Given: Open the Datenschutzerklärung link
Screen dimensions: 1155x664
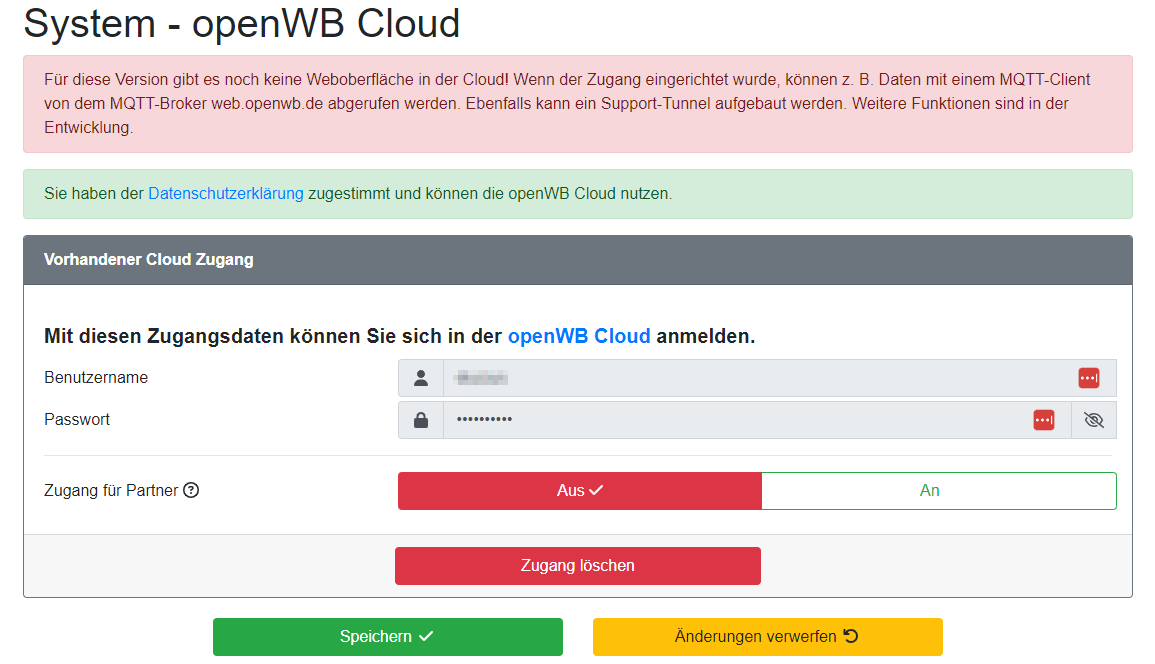Looking at the screenshot, I should [x=226, y=194].
